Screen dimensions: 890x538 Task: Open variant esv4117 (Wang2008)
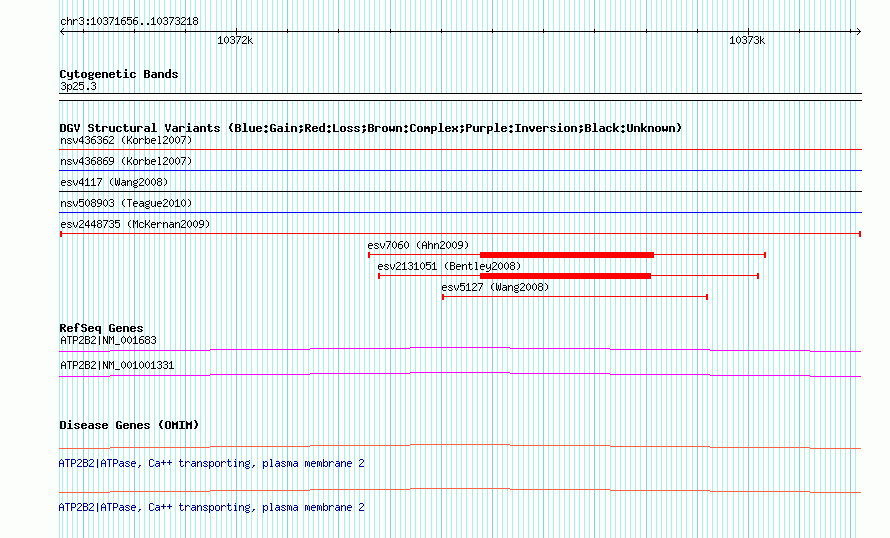(114, 182)
